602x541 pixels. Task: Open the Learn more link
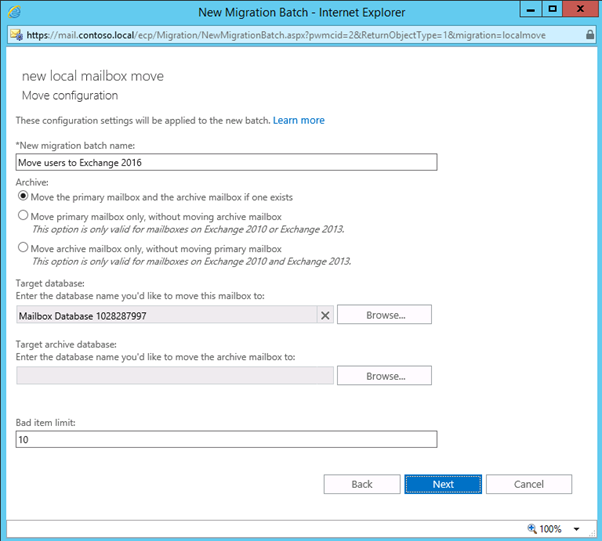point(299,120)
